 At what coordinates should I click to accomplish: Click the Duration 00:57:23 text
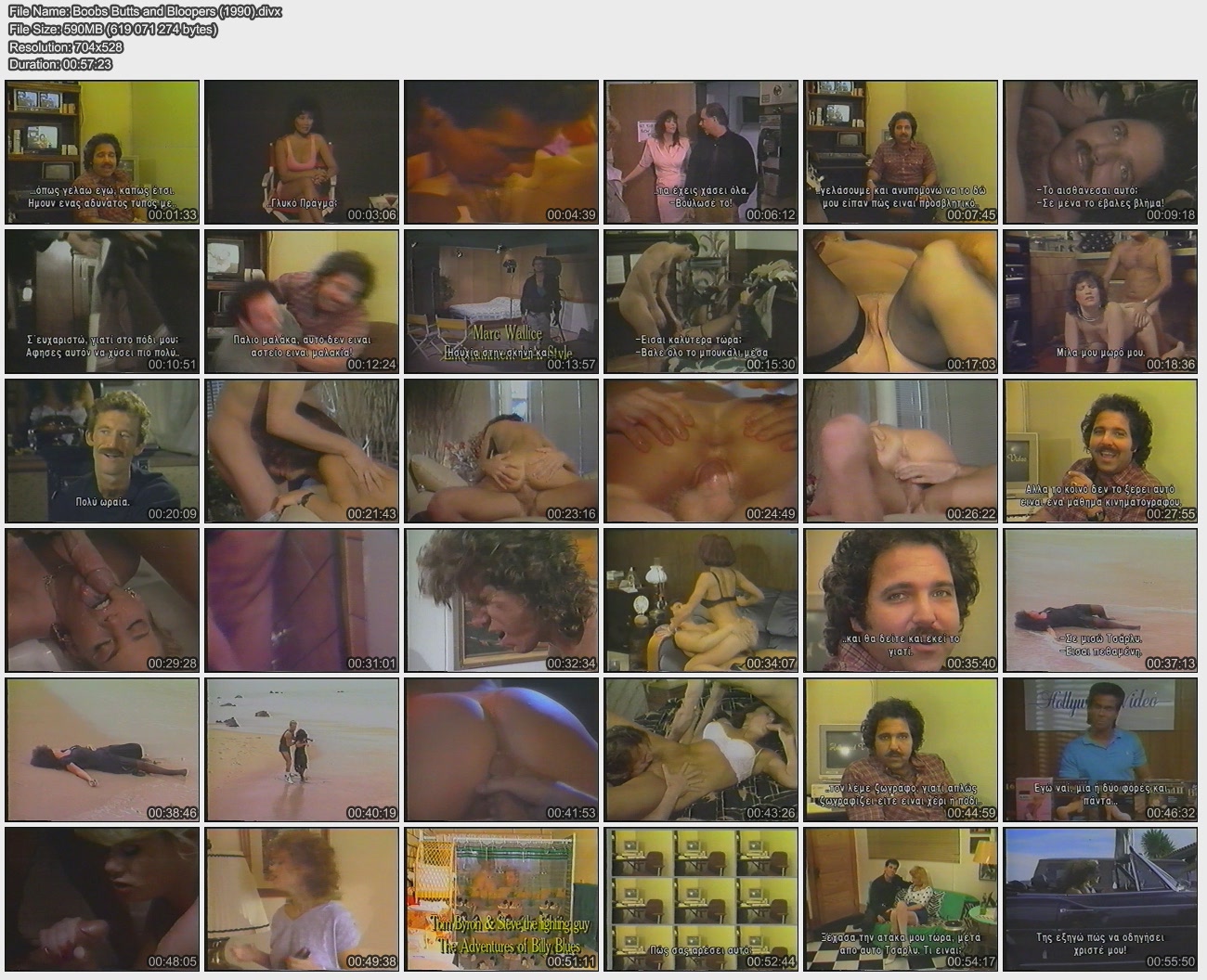(x=60, y=64)
